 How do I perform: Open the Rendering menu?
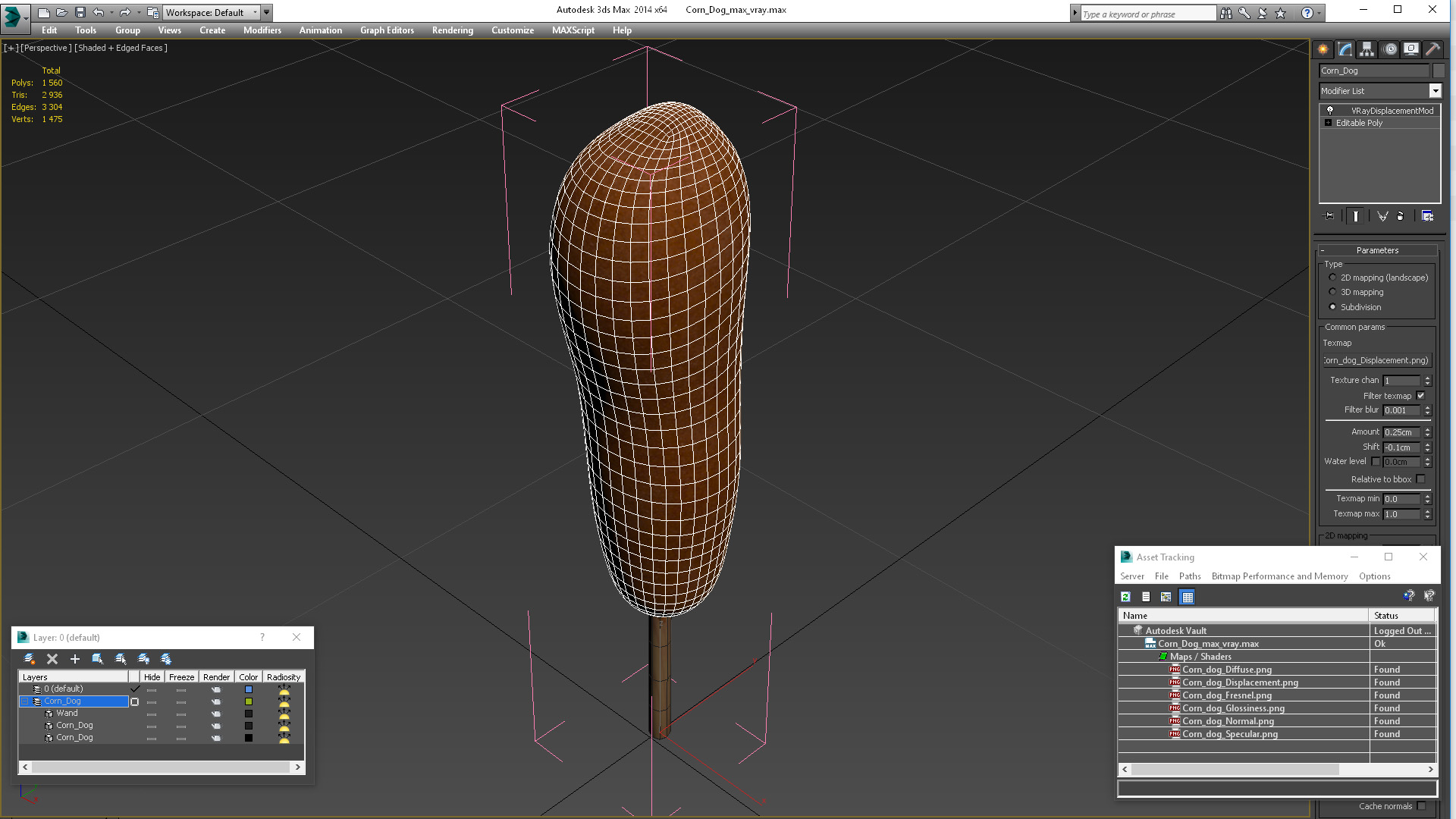coord(453,30)
